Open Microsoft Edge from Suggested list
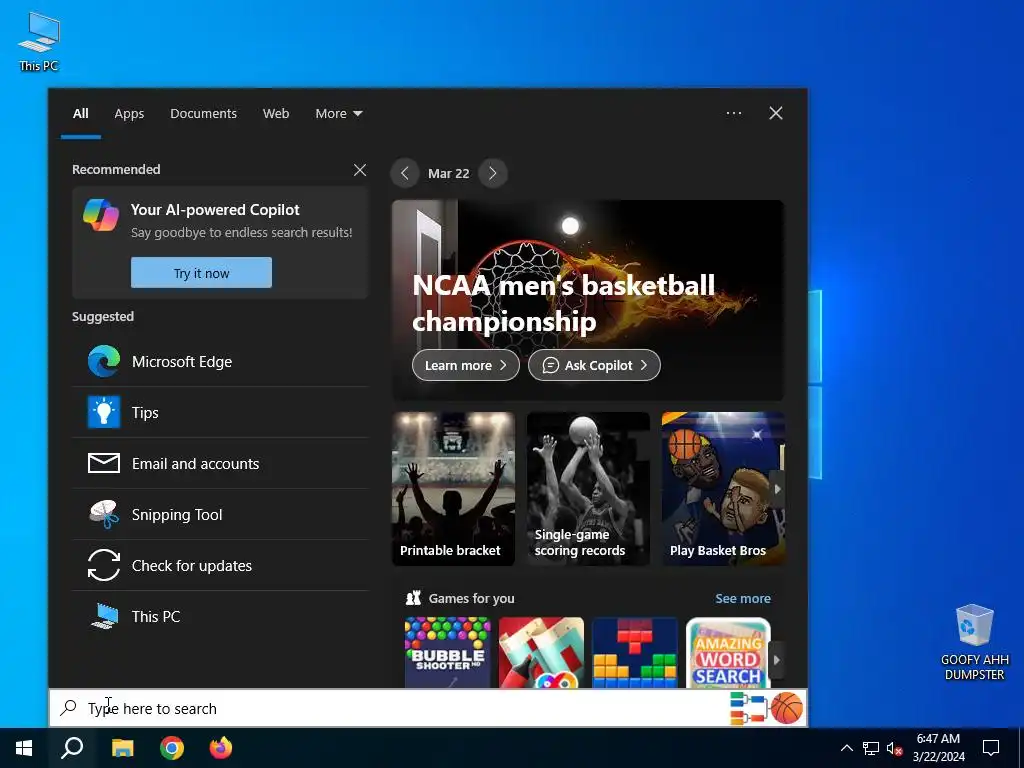 pyautogui.click(x=220, y=361)
